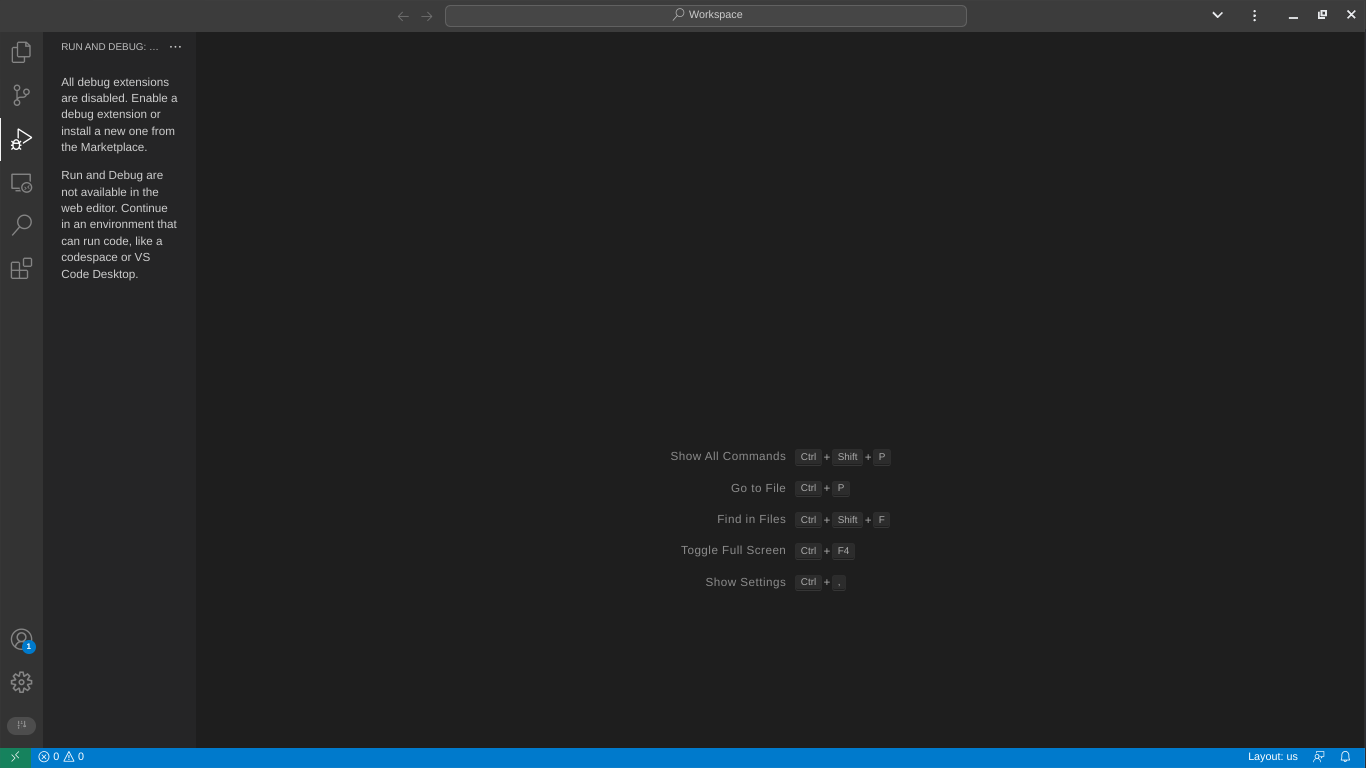Click the errors and warnings indicator

point(60,757)
